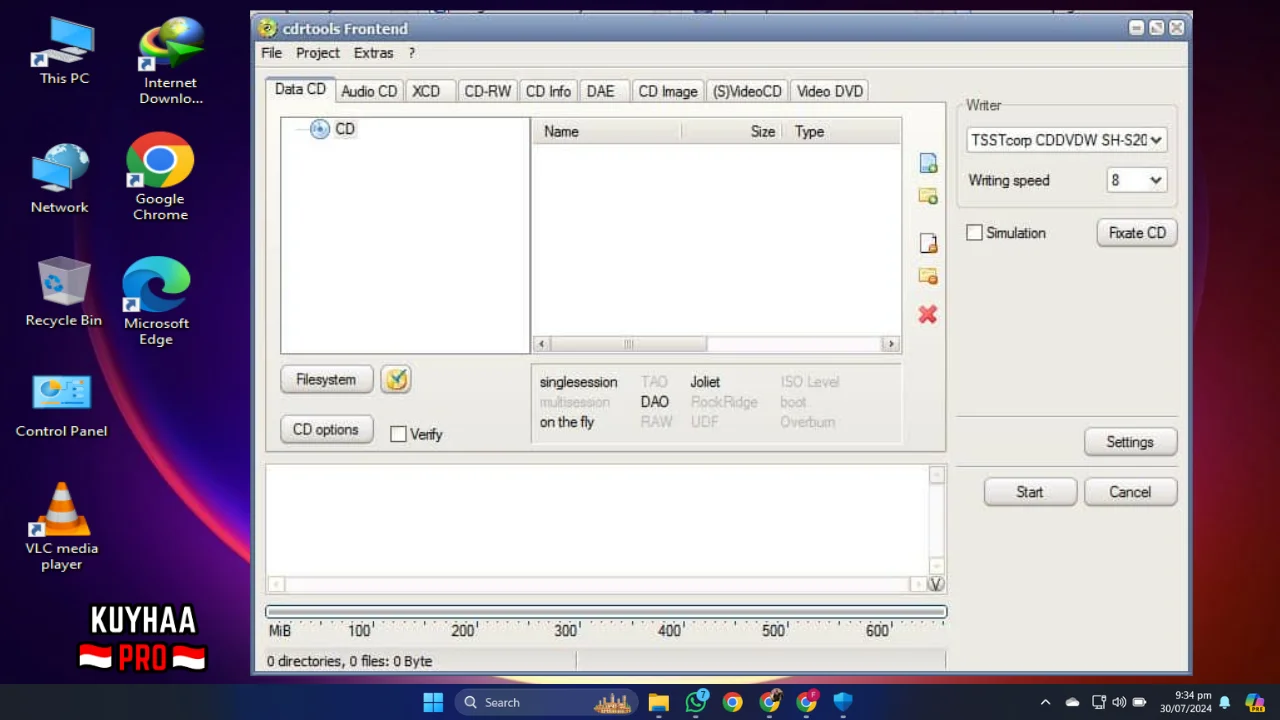Viewport: 1280px width, 720px height.
Task: Open Windows Security shield on taskbar
Action: [x=843, y=702]
